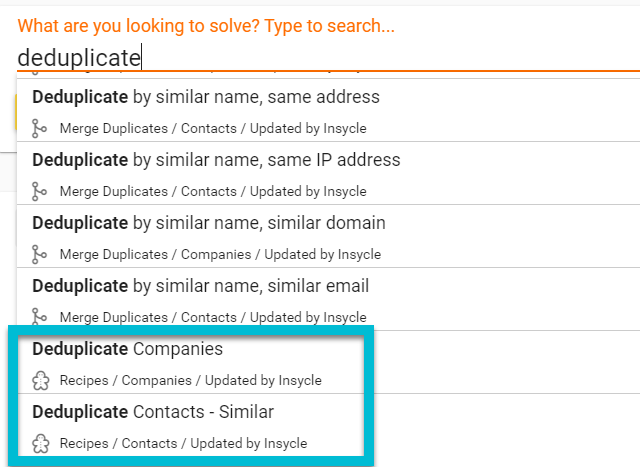640x467 pixels.
Task: Click 'Merge Duplicates / Contacts' text under similar email
Action: 148,317
